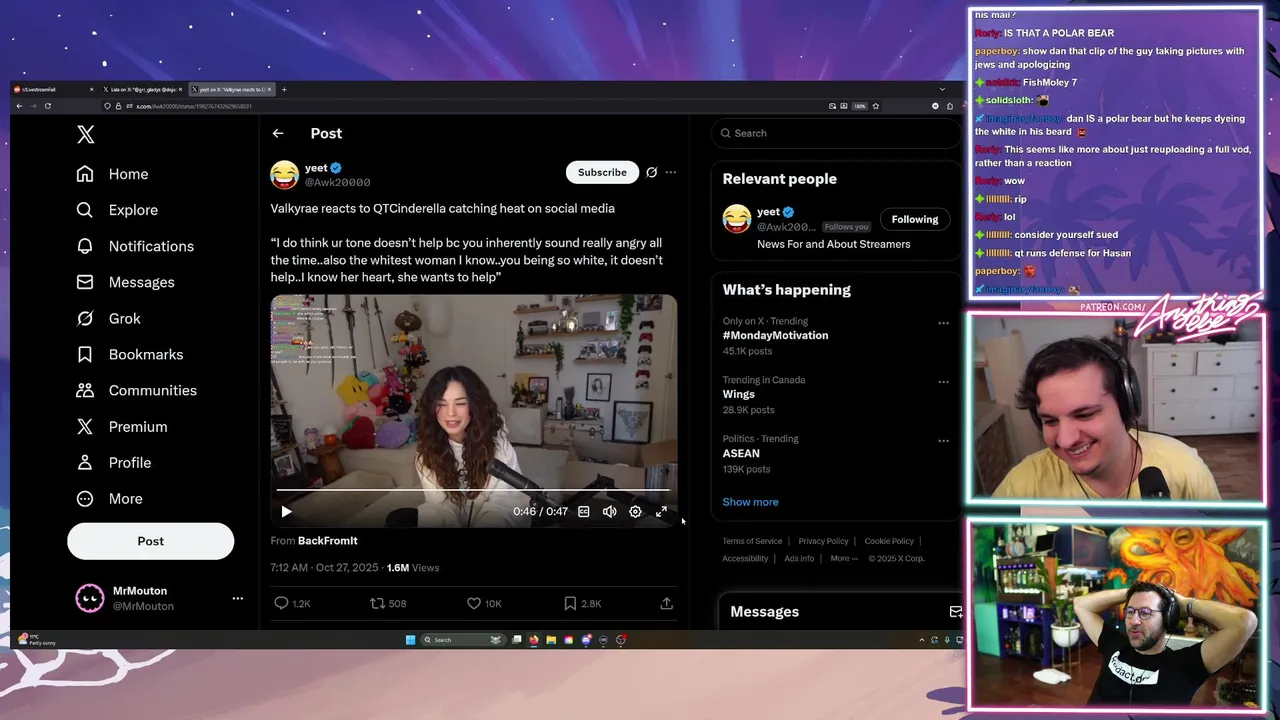Image resolution: width=1280 pixels, height=720 pixels.
Task: Play the Valkyrae video
Action: [286, 511]
